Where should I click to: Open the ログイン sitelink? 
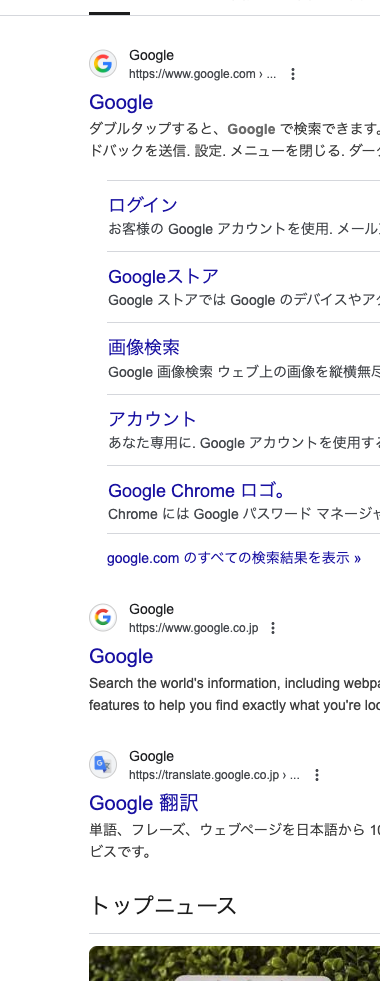coord(143,205)
